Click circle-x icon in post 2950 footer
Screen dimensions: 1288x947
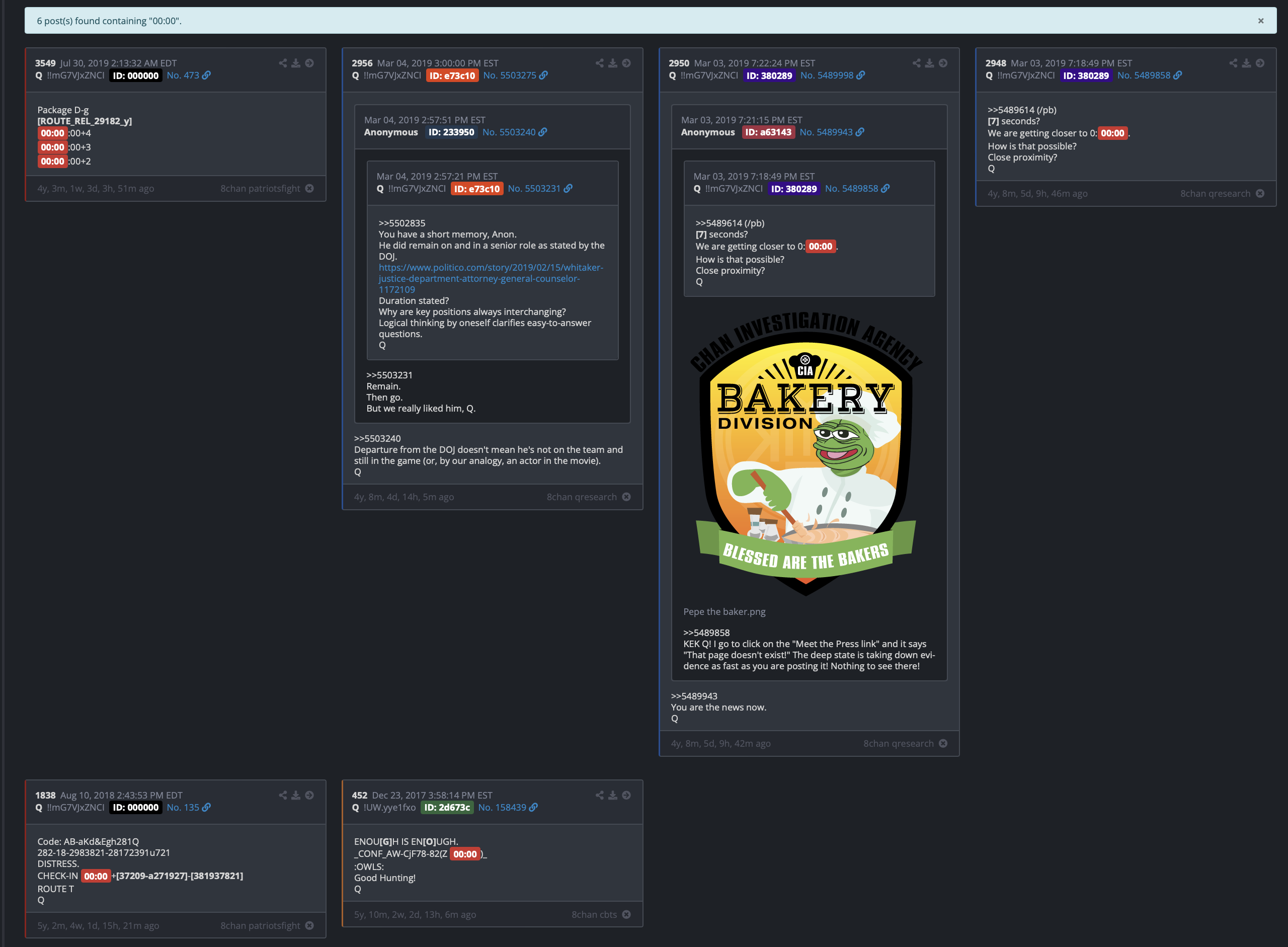943,743
